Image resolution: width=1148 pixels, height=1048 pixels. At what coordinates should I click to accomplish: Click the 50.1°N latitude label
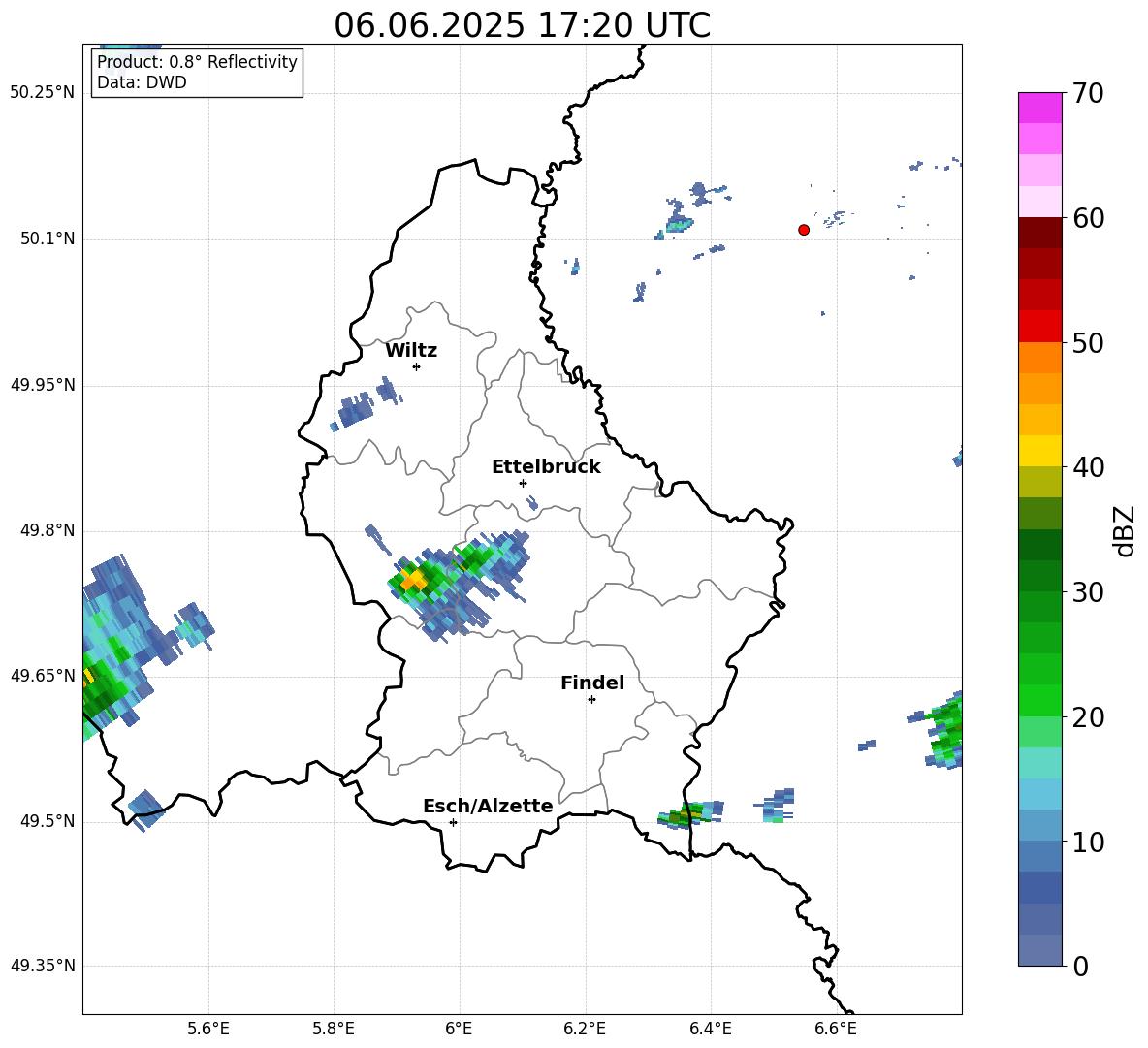pyautogui.click(x=47, y=238)
